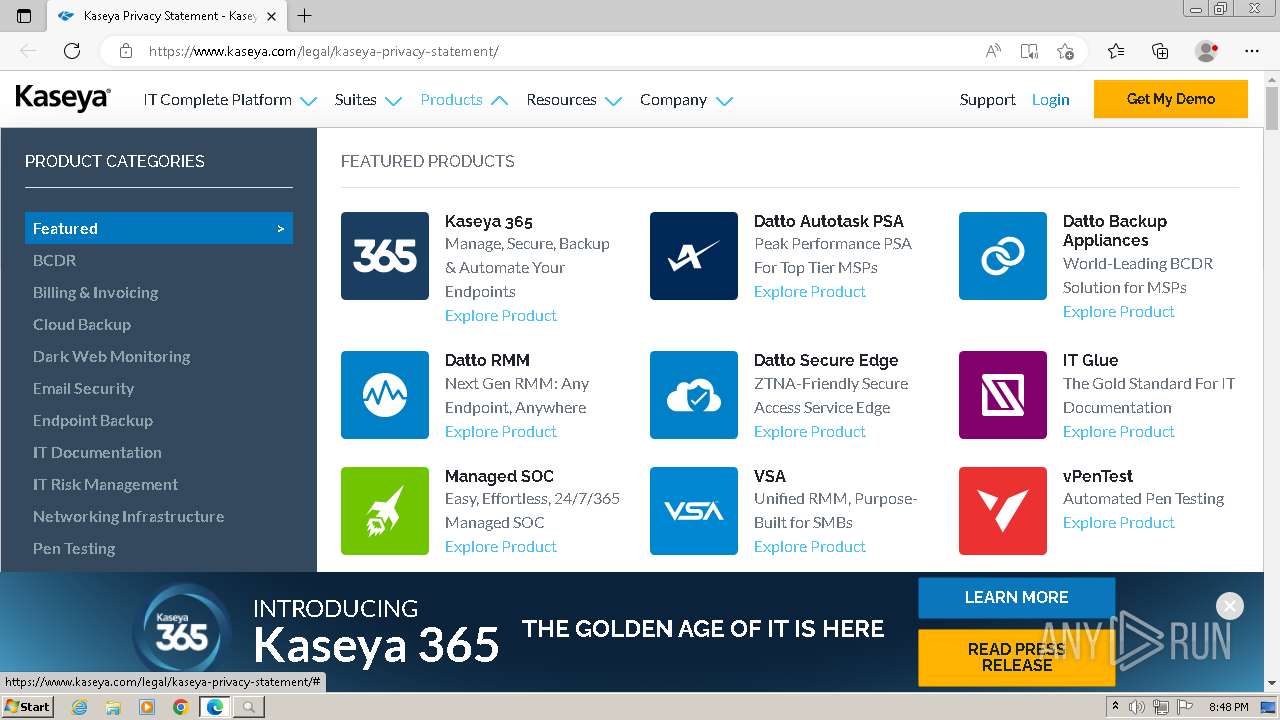
Task: Click the READ PRESS RELEASE button
Action: (1016, 657)
